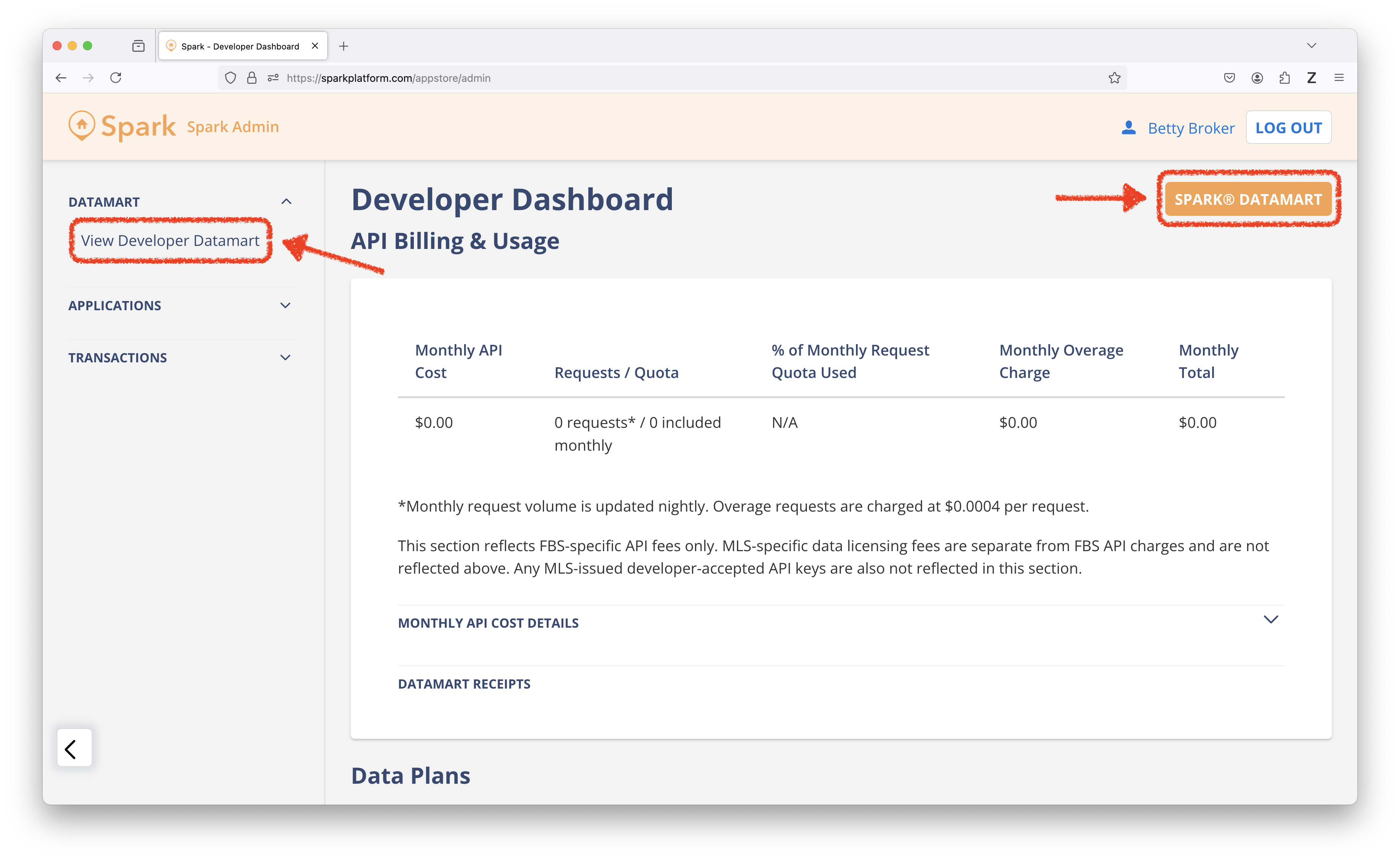The width and height of the screenshot is (1400, 861).
Task: Open the Firefox account icon
Action: pos(1257,78)
